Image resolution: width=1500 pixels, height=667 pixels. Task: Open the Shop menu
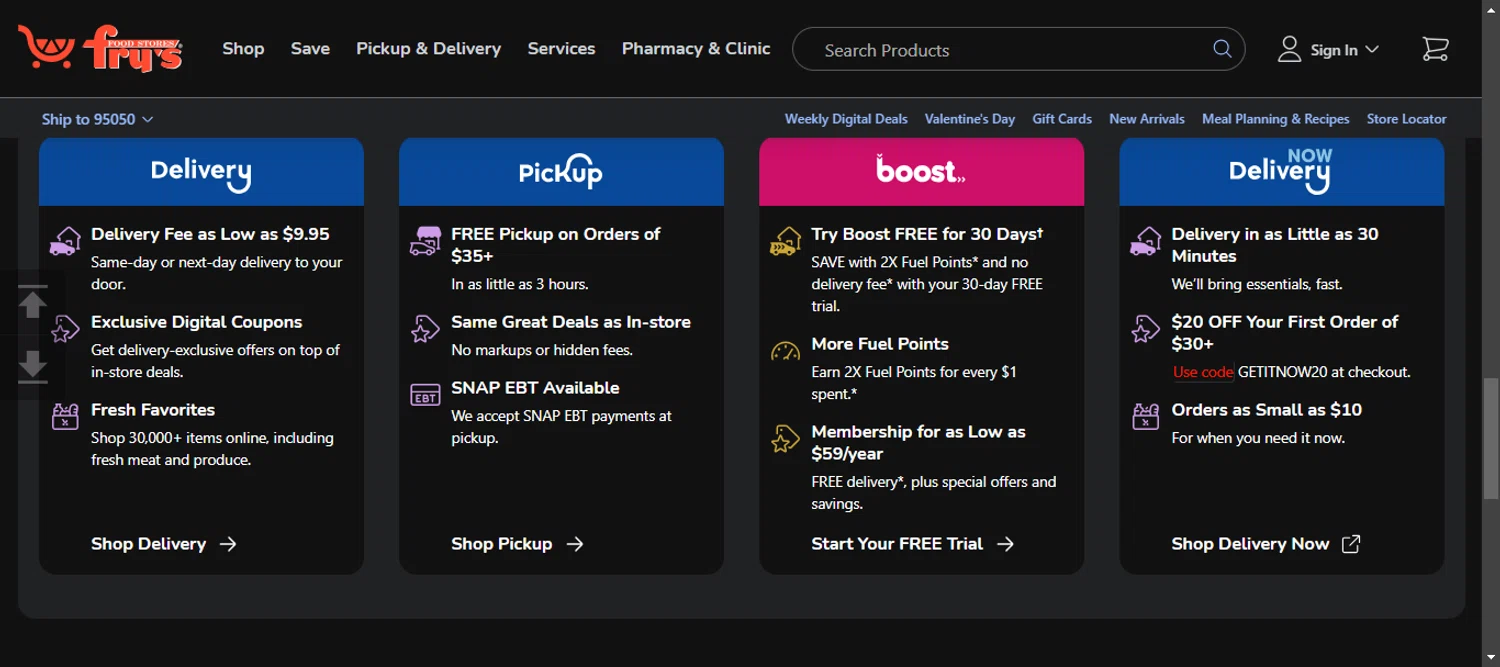243,48
